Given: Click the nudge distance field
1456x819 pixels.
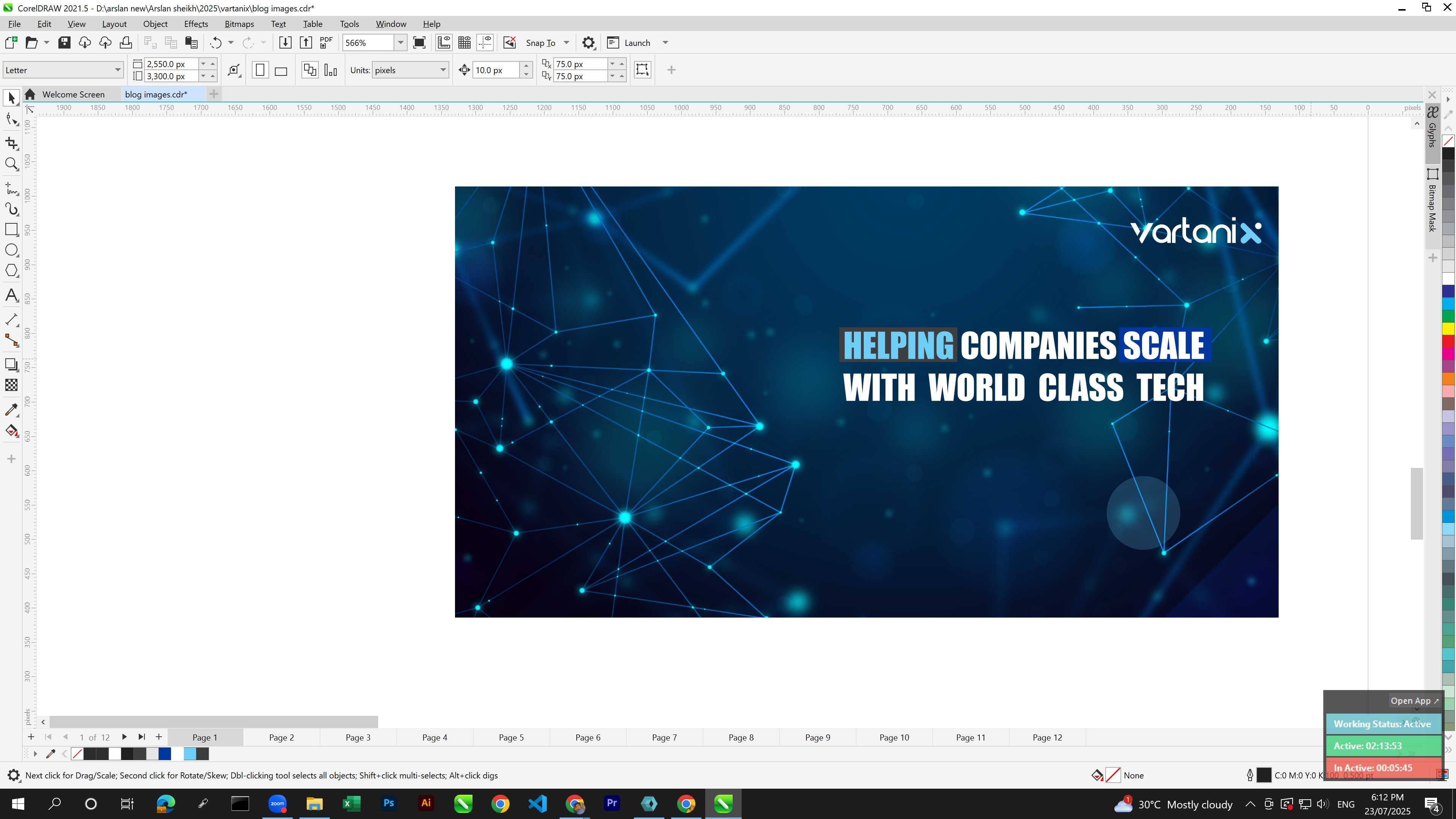Looking at the screenshot, I should point(496,70).
